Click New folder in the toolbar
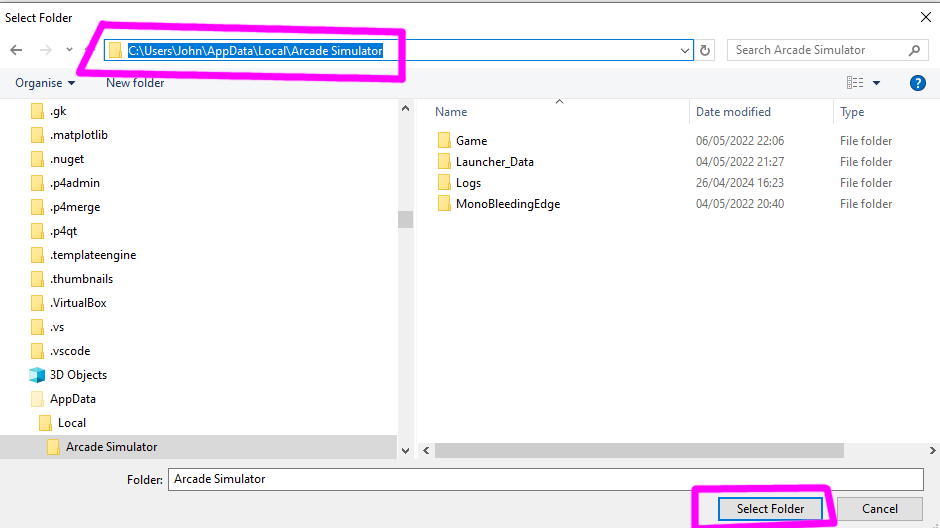 (135, 83)
